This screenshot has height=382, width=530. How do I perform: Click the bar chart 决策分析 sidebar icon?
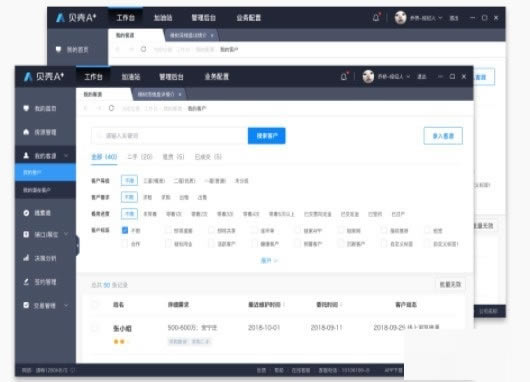pyautogui.click(x=26, y=258)
